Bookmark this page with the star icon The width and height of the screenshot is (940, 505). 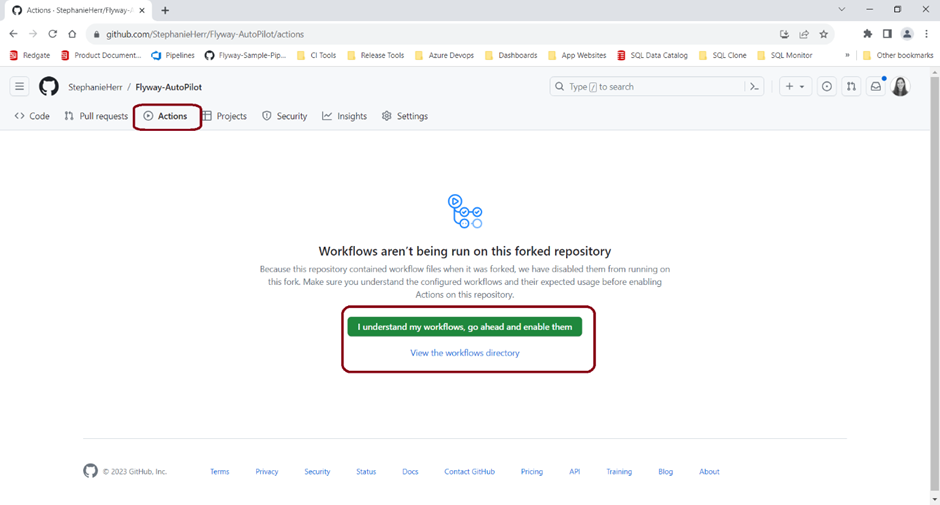(824, 34)
